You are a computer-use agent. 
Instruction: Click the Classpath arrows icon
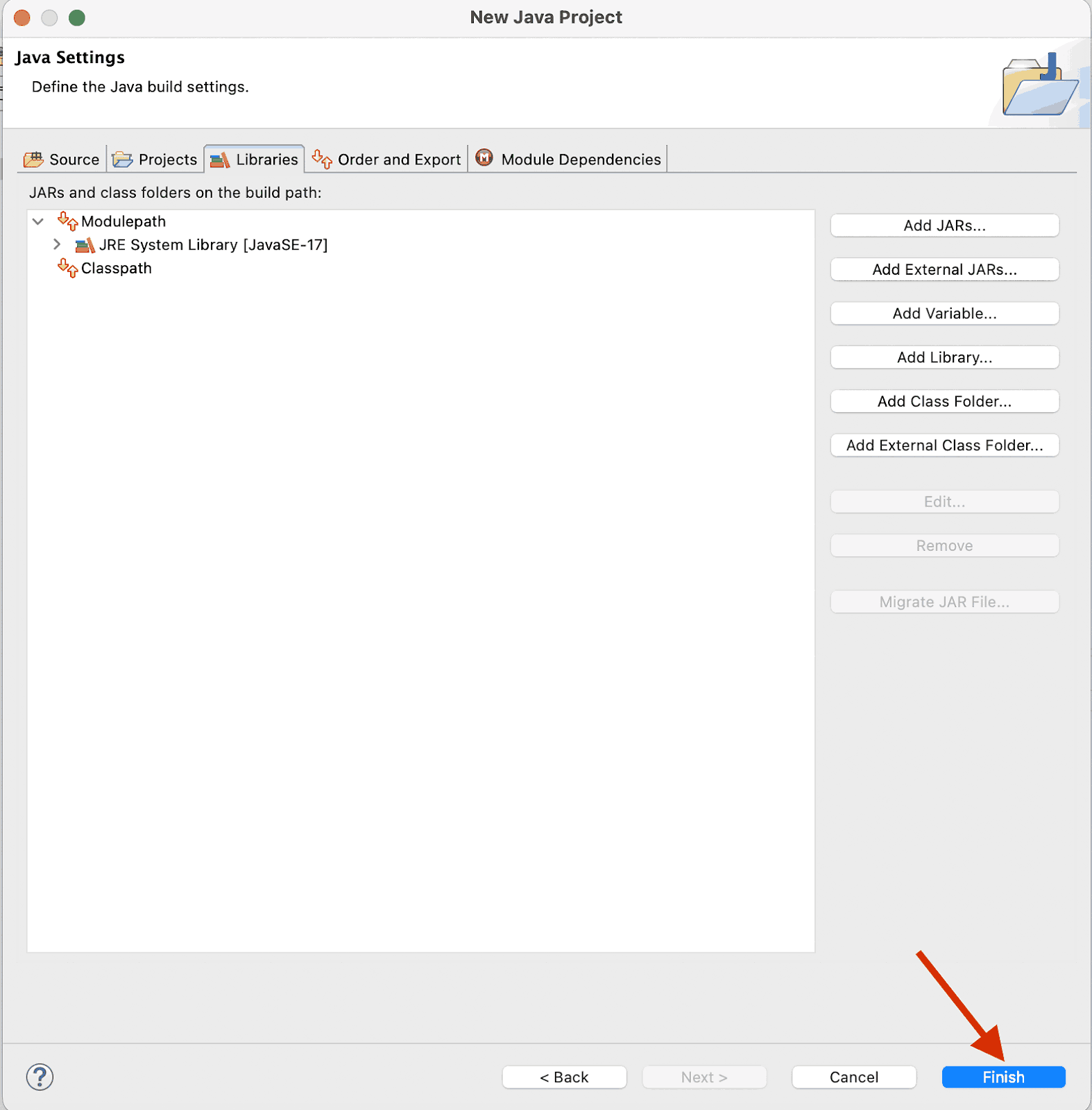(67, 268)
